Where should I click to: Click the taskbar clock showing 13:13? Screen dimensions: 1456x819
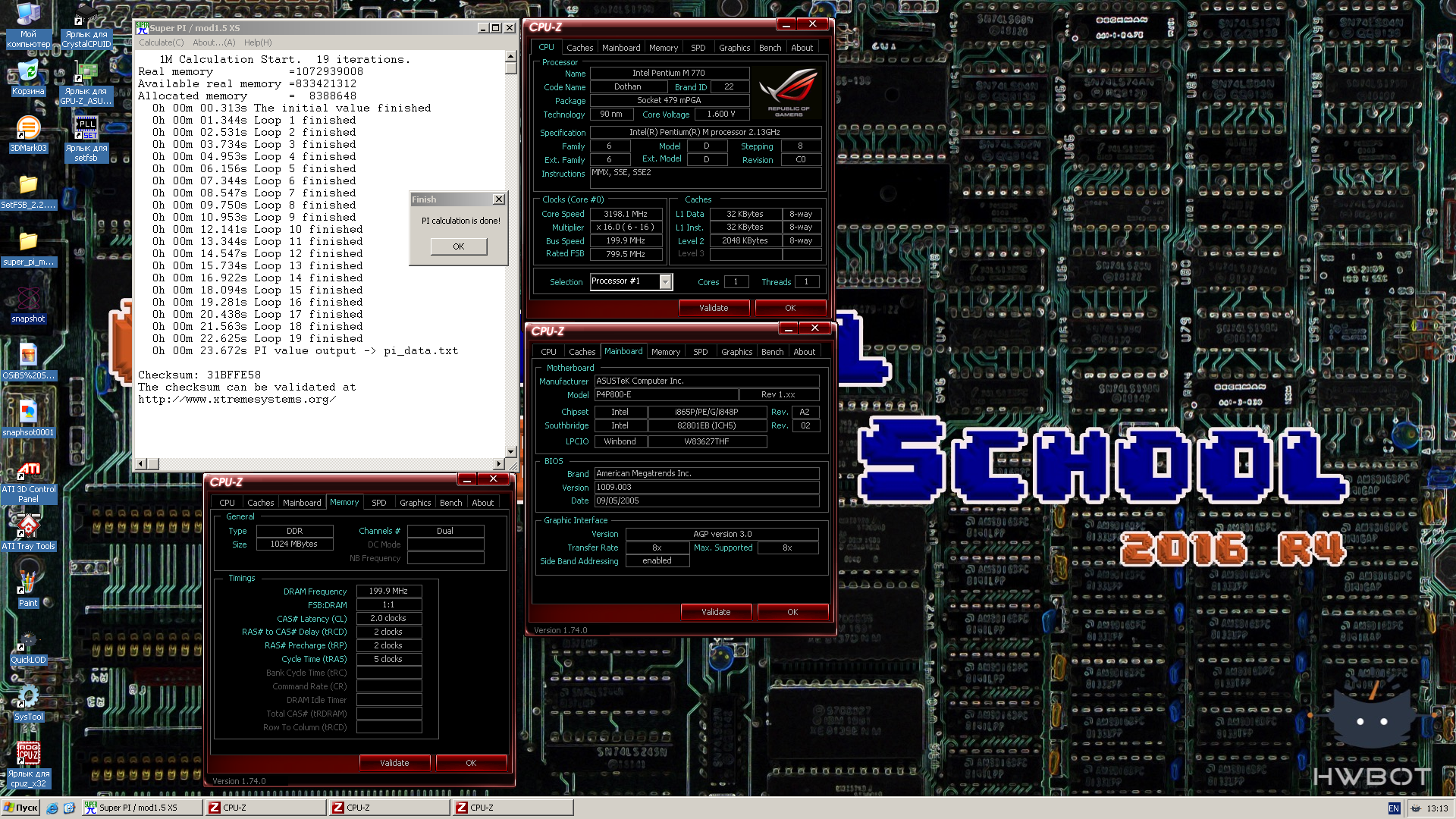1437,808
